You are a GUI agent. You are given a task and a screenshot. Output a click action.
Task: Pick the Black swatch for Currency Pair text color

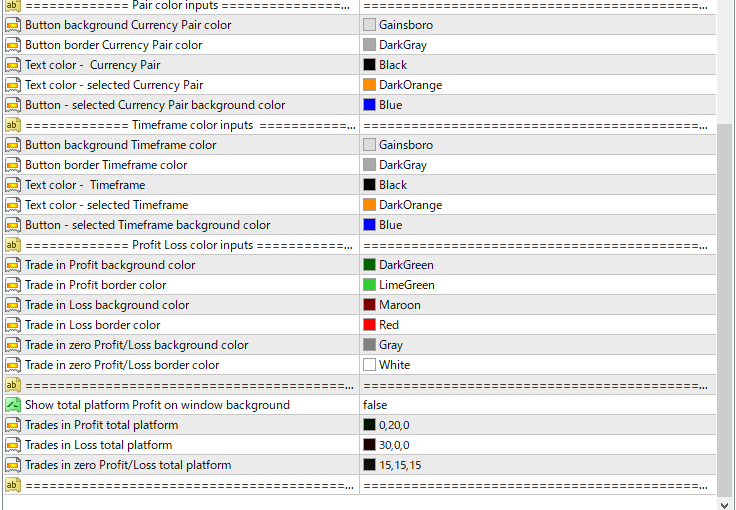[x=369, y=65]
